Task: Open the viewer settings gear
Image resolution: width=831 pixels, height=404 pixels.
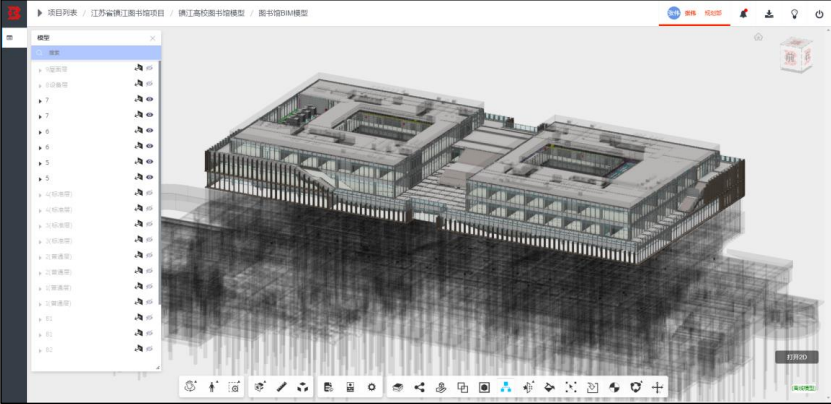Action: click(x=372, y=387)
